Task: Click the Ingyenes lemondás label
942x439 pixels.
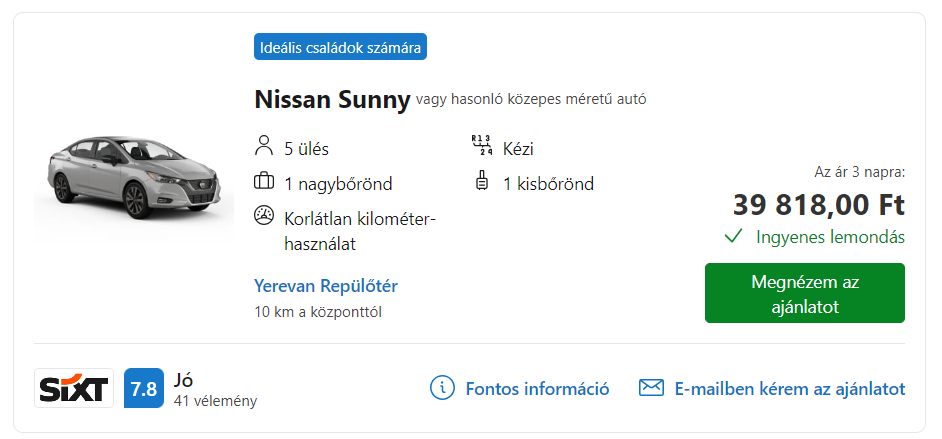Action: coord(830,237)
